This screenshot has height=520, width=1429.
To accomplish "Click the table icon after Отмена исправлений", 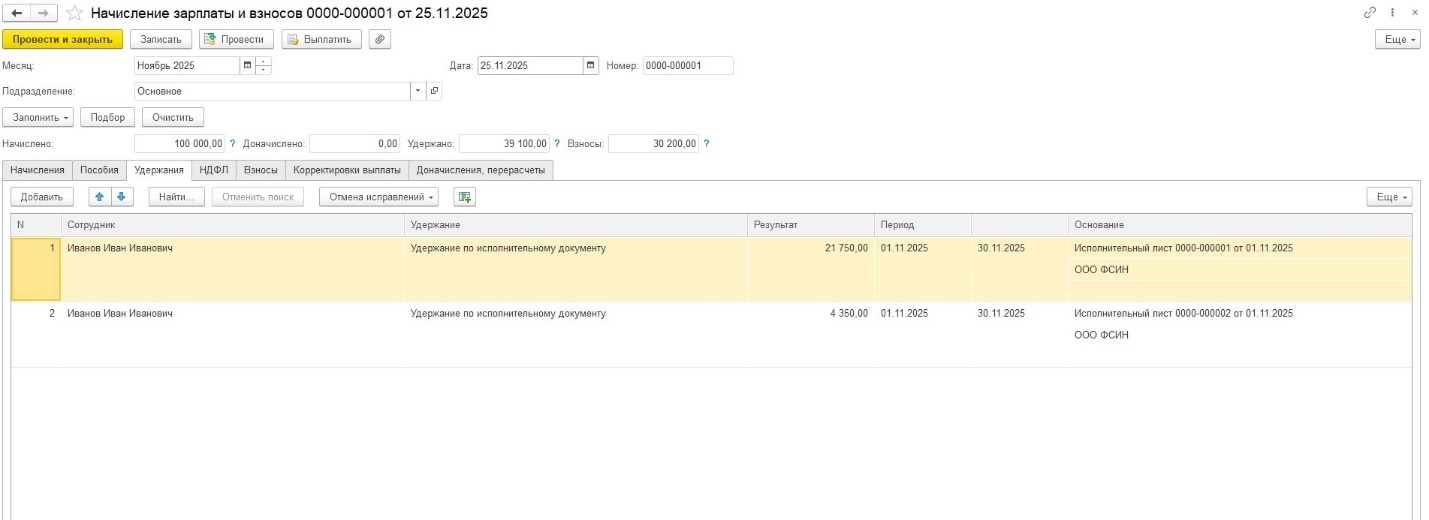I will point(464,197).
